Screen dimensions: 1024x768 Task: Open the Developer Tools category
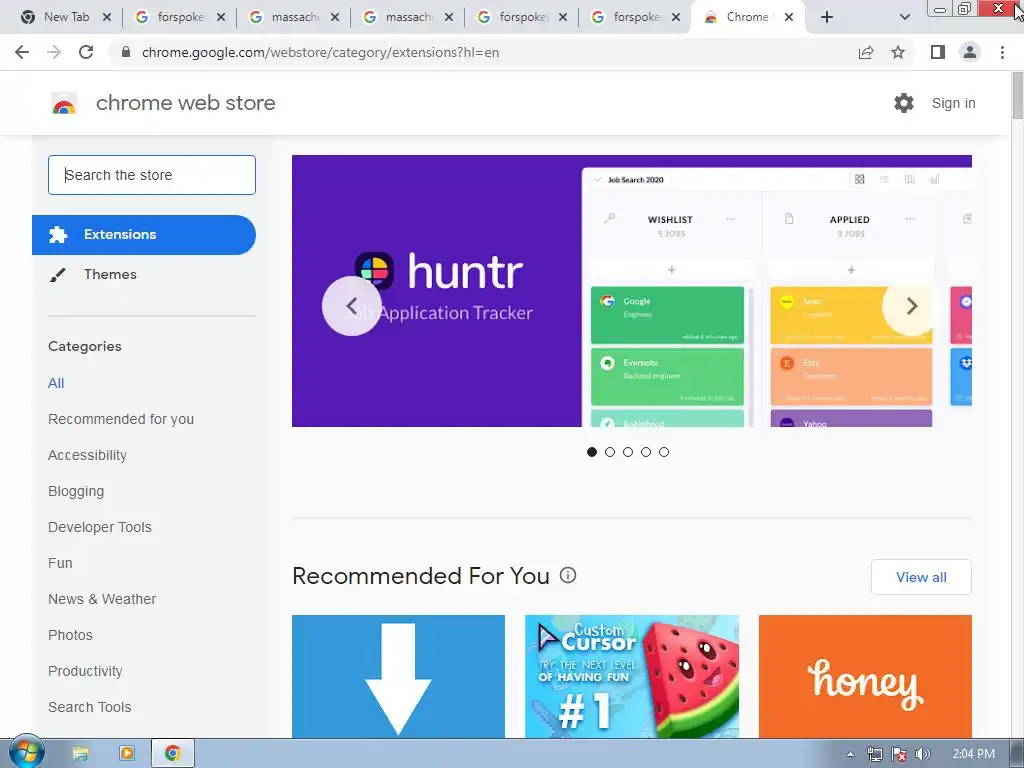[x=100, y=527]
